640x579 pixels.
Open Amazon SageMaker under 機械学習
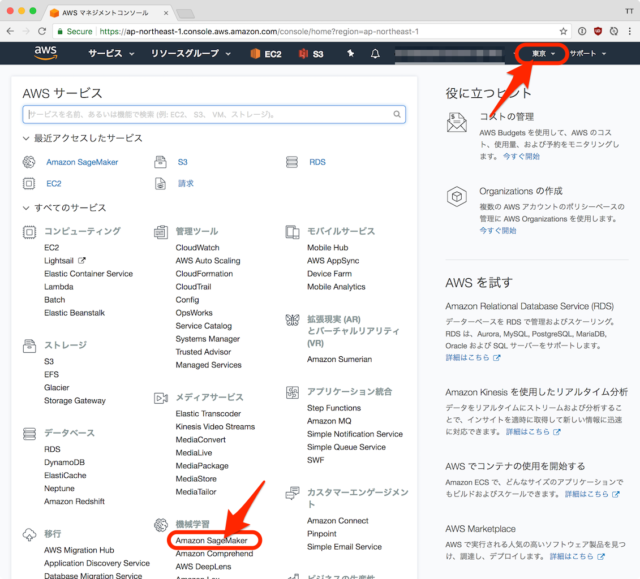[x=211, y=541]
